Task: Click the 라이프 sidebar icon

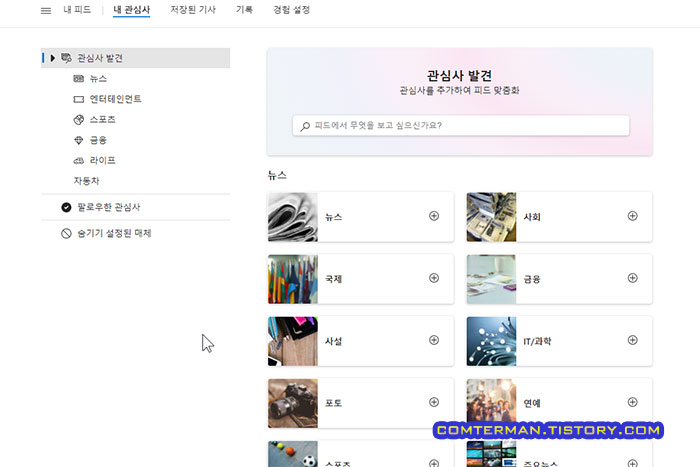Action: 79,161
